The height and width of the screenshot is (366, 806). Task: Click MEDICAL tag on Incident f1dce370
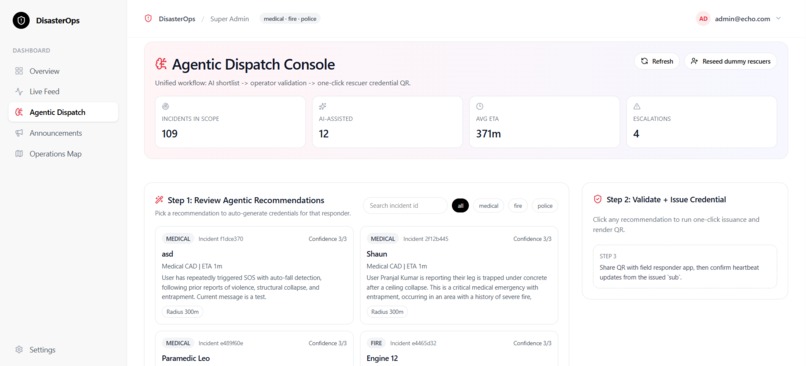(178, 239)
